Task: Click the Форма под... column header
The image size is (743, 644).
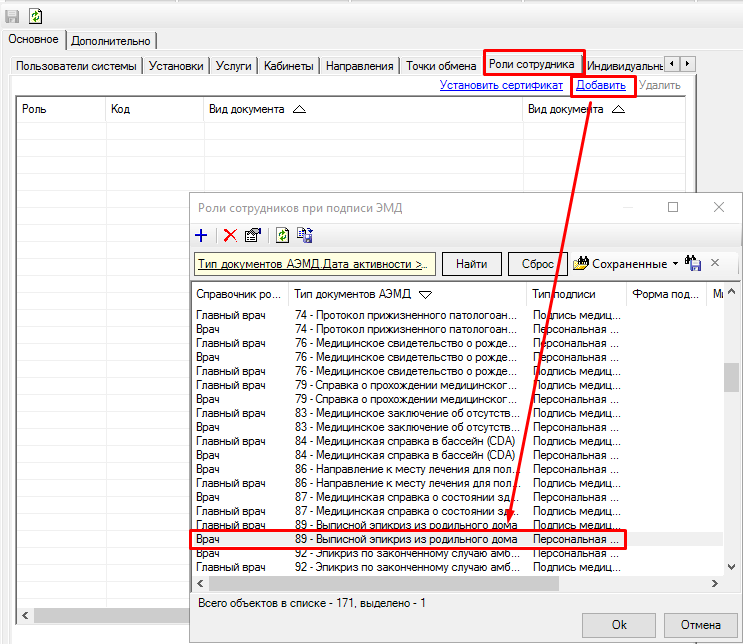Action: pos(666,294)
